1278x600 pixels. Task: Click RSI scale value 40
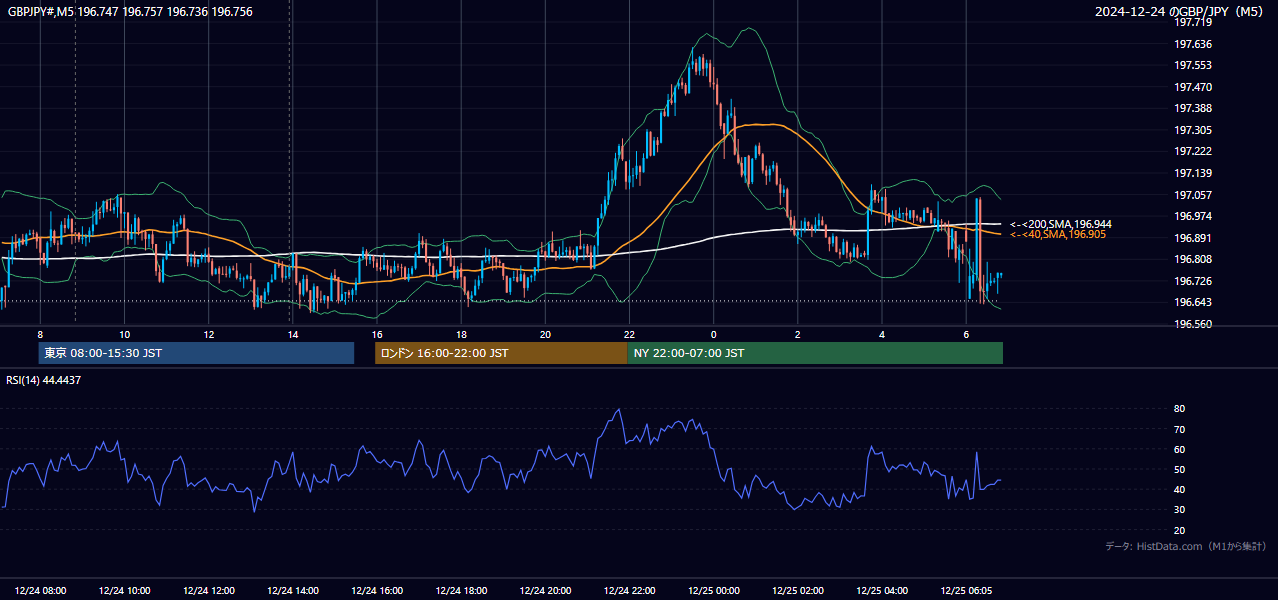pyautogui.click(x=1180, y=489)
